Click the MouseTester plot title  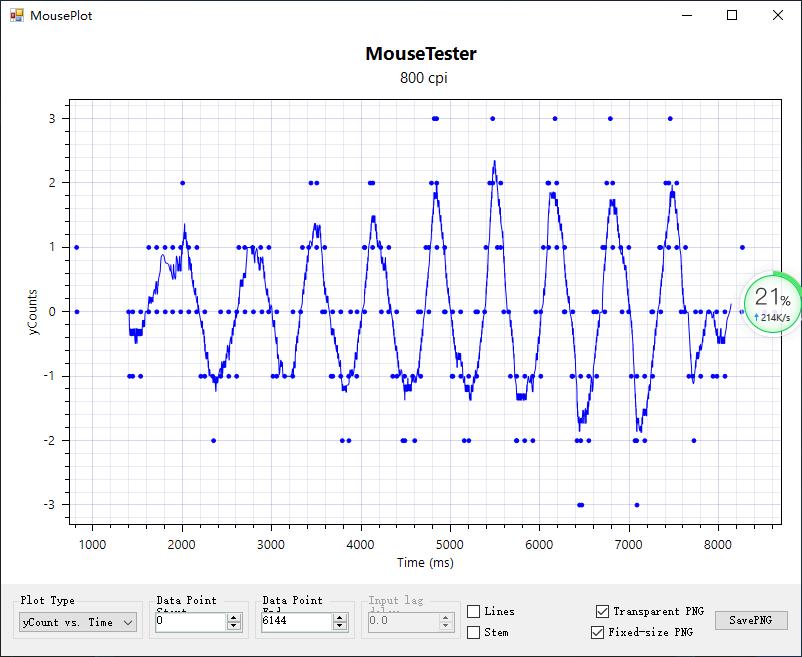coord(420,54)
